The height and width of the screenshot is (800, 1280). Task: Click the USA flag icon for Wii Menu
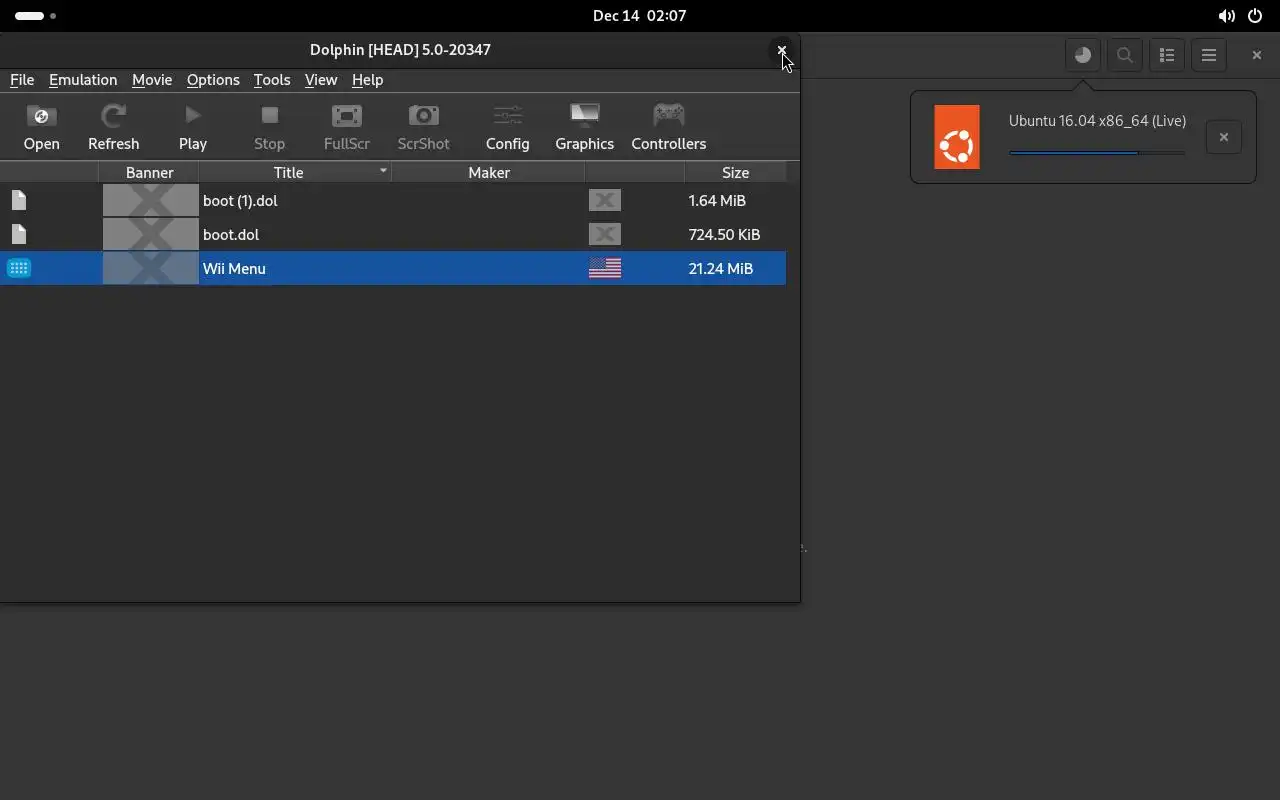point(605,268)
